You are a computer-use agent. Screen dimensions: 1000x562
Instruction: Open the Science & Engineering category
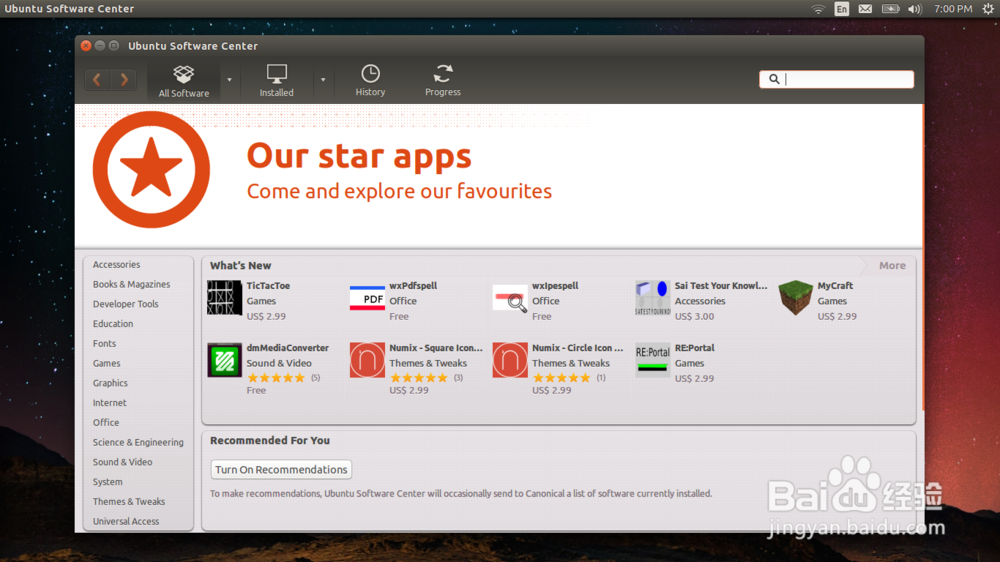(x=138, y=442)
